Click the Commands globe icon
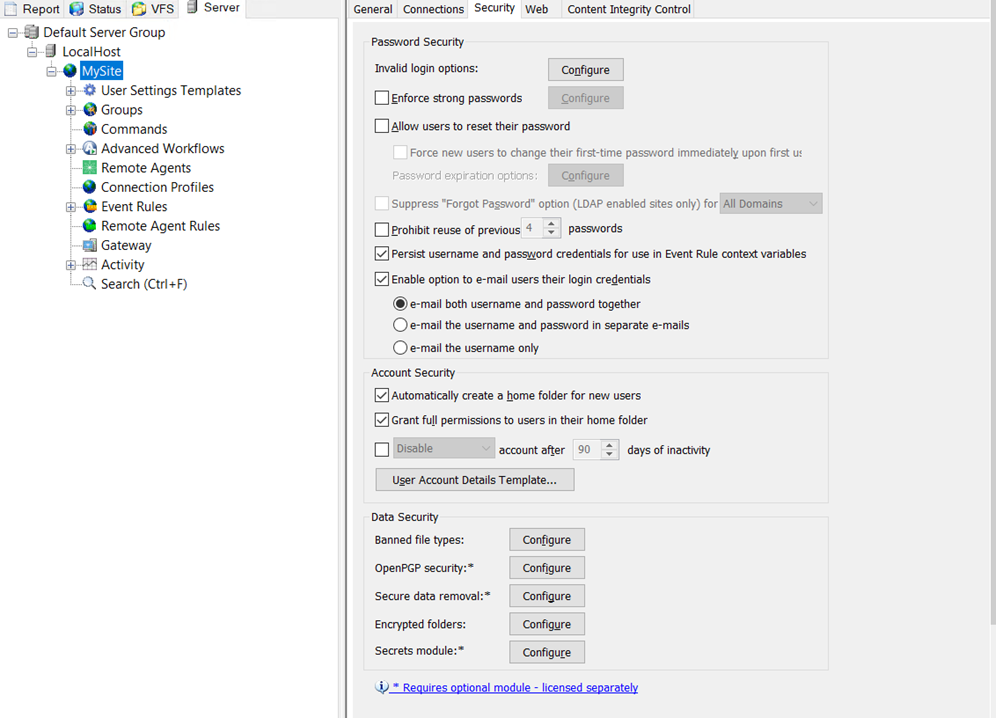This screenshot has width=996, height=718. pos(90,129)
